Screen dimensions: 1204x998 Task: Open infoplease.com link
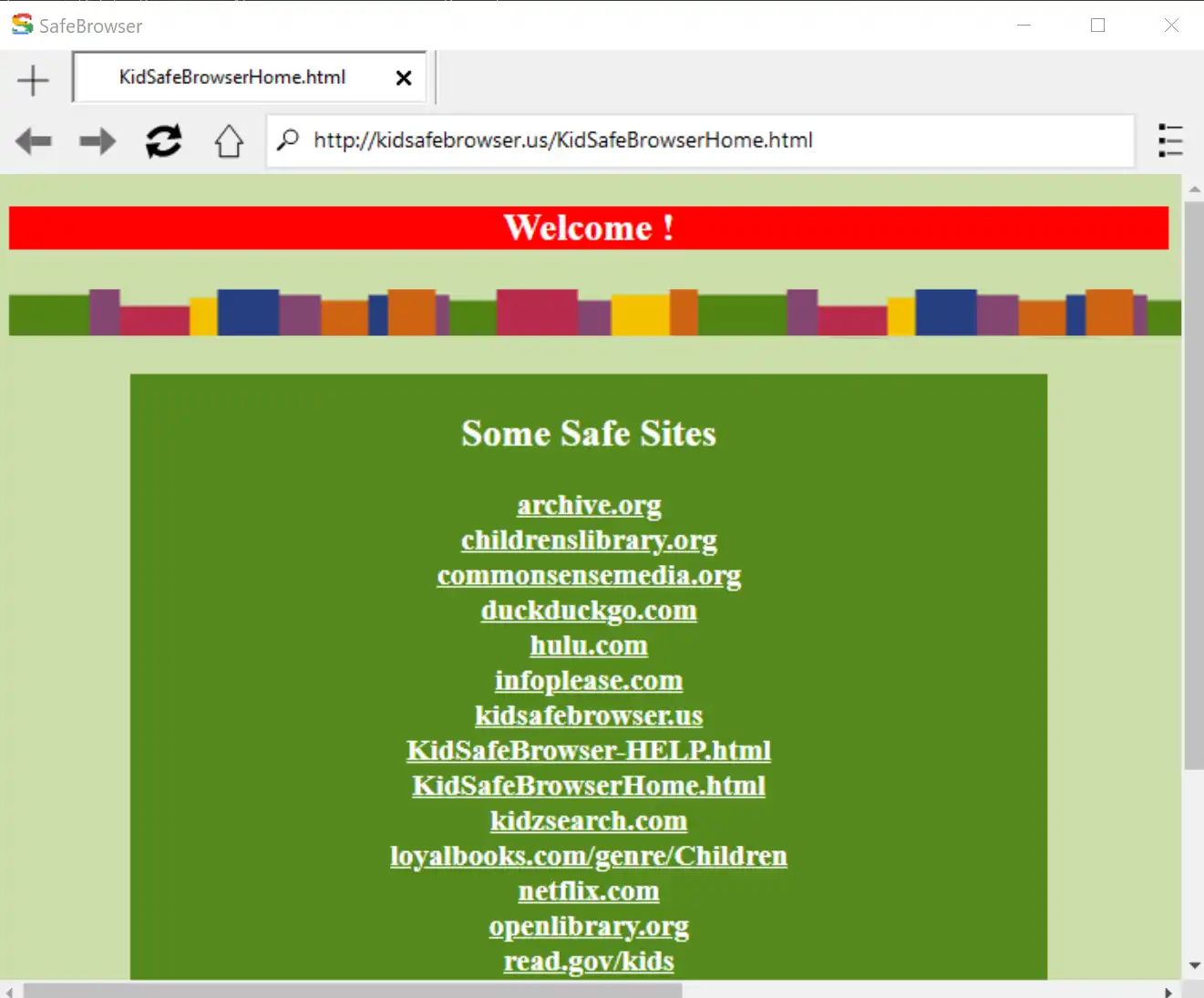coord(589,681)
